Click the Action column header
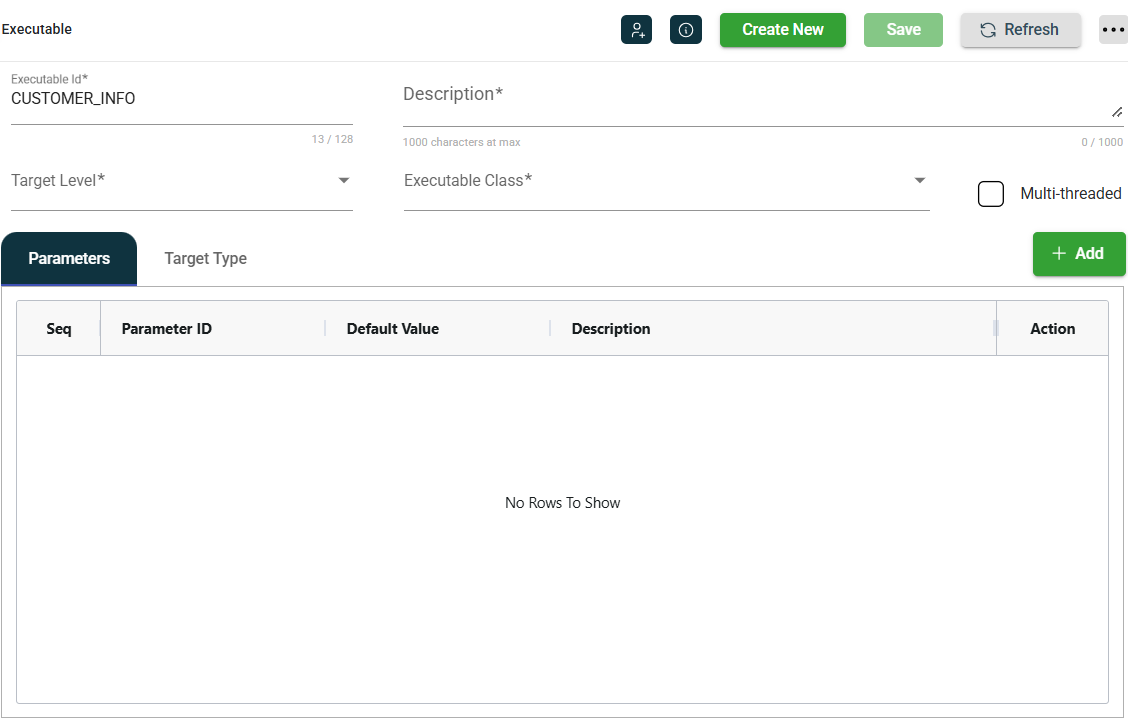The width and height of the screenshot is (1128, 721). coord(1052,329)
